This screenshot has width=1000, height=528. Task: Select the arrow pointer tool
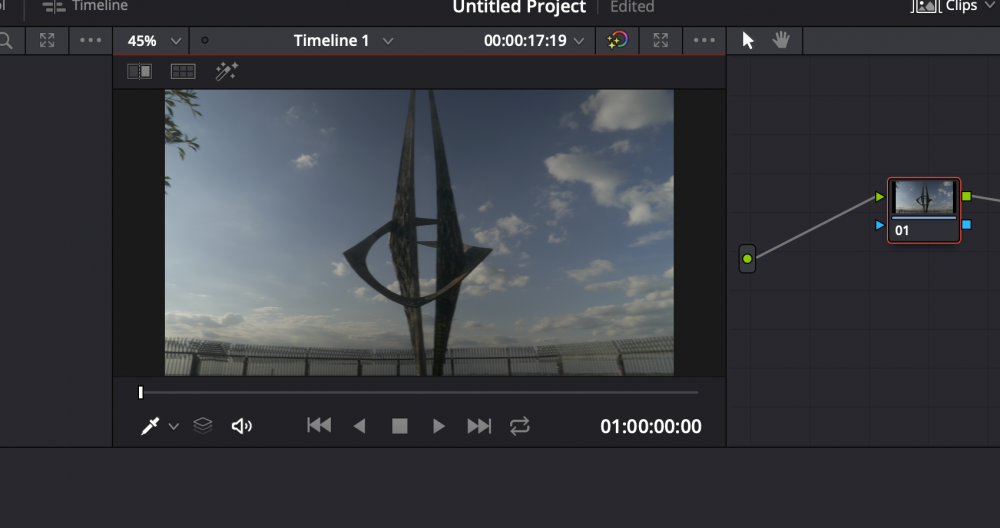(x=748, y=40)
